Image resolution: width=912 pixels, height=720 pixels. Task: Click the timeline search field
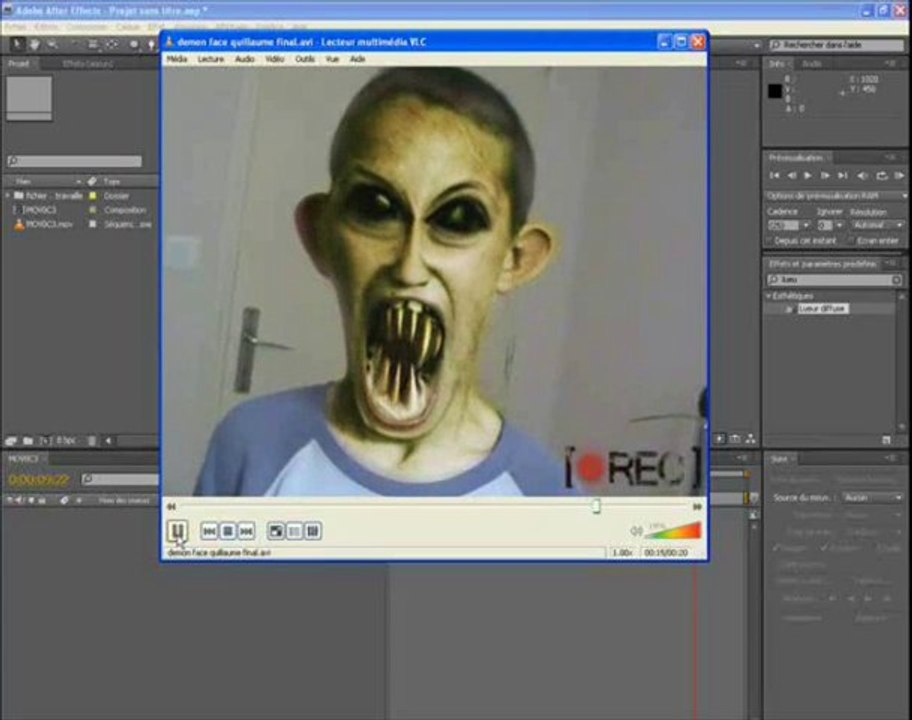pos(120,479)
